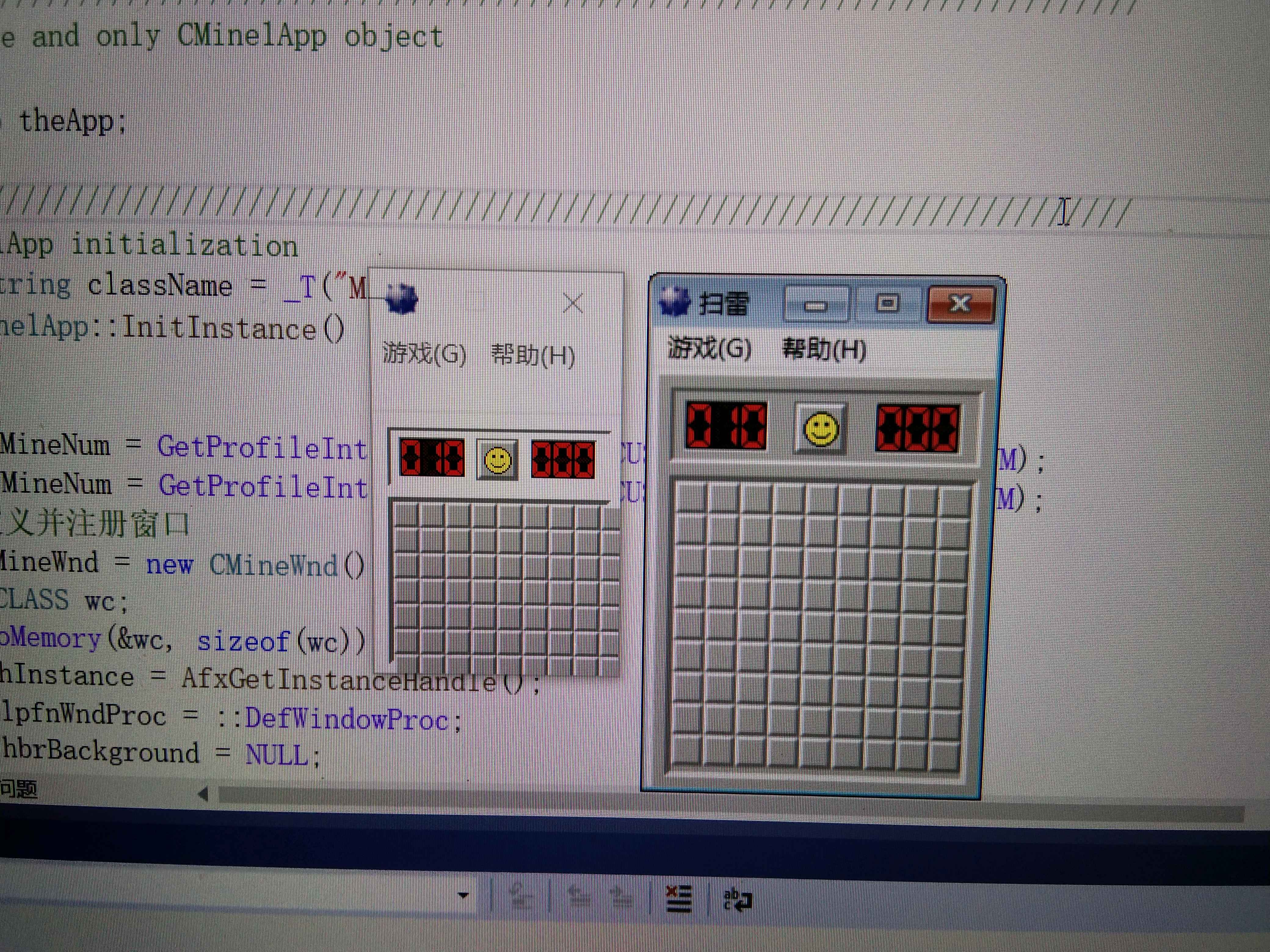Open 游戏(G) menu in the untitled left window
The width and height of the screenshot is (1270, 952).
[424, 353]
